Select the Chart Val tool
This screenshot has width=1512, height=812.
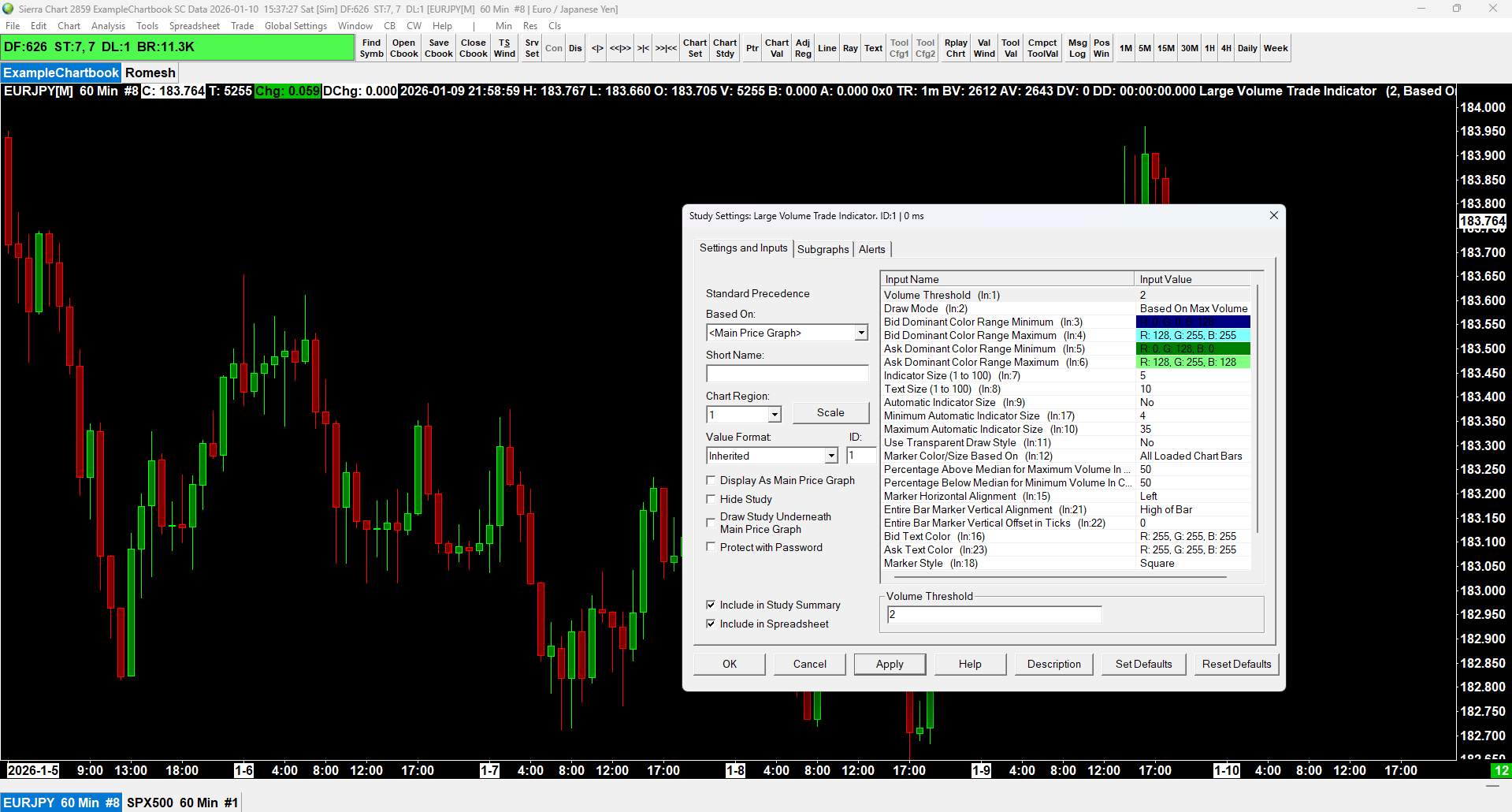(777, 48)
